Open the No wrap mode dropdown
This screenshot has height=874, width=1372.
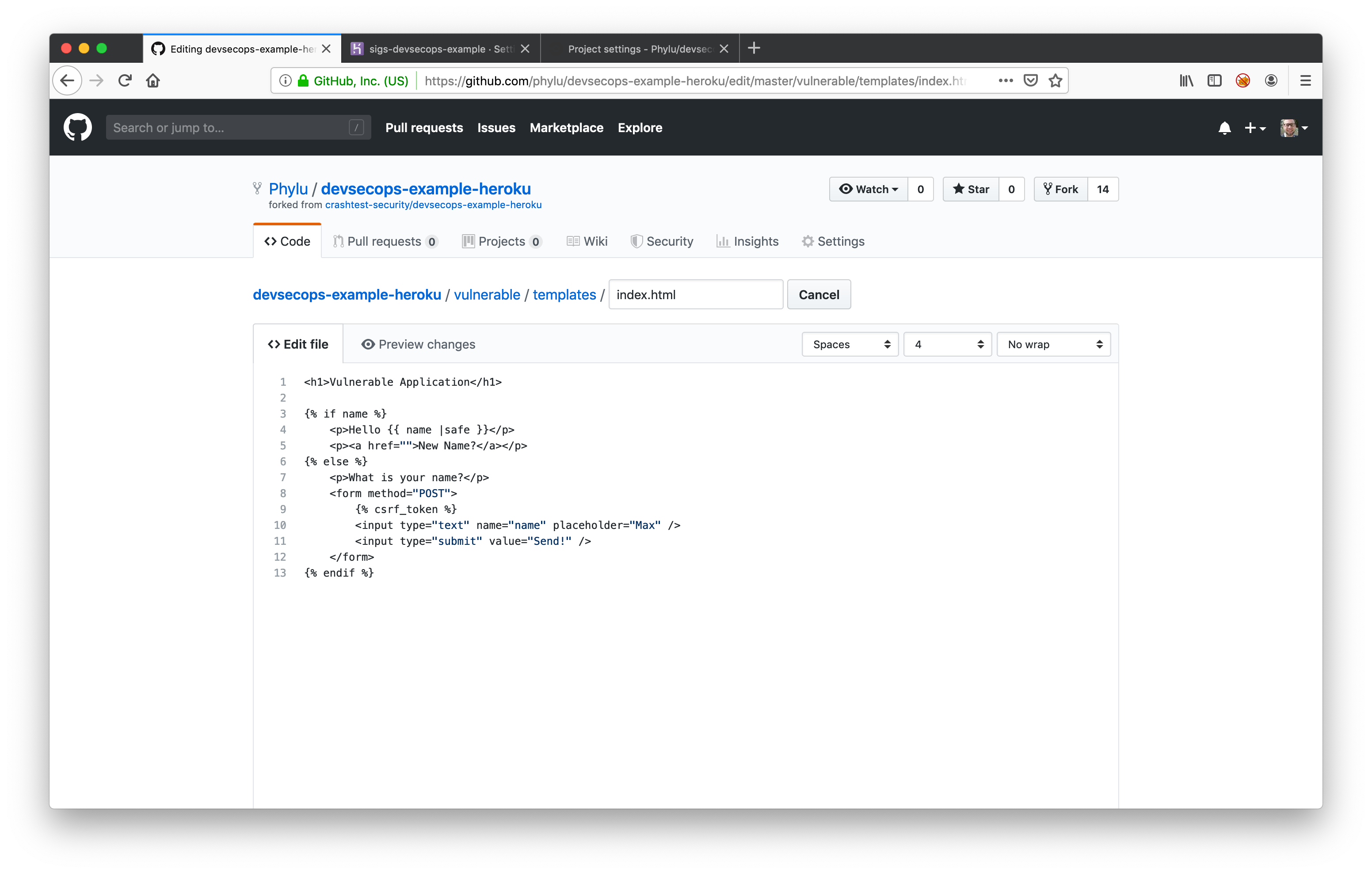click(1053, 344)
